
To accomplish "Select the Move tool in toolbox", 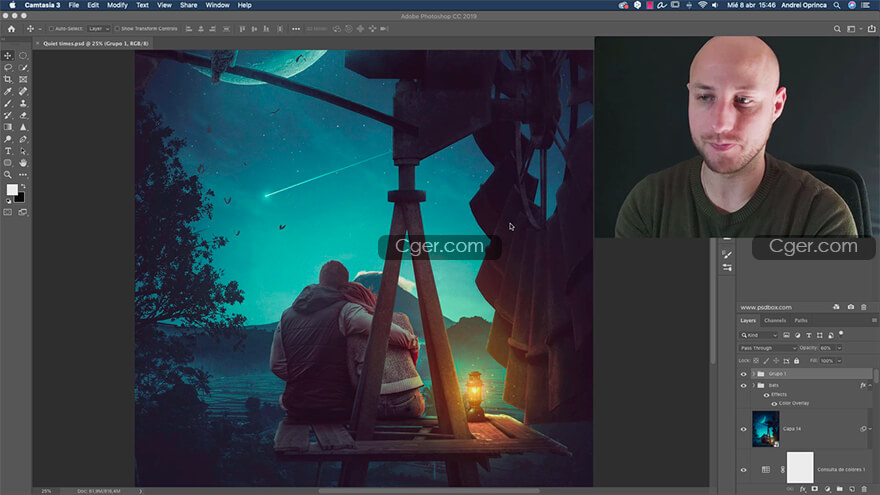I will tap(8, 56).
